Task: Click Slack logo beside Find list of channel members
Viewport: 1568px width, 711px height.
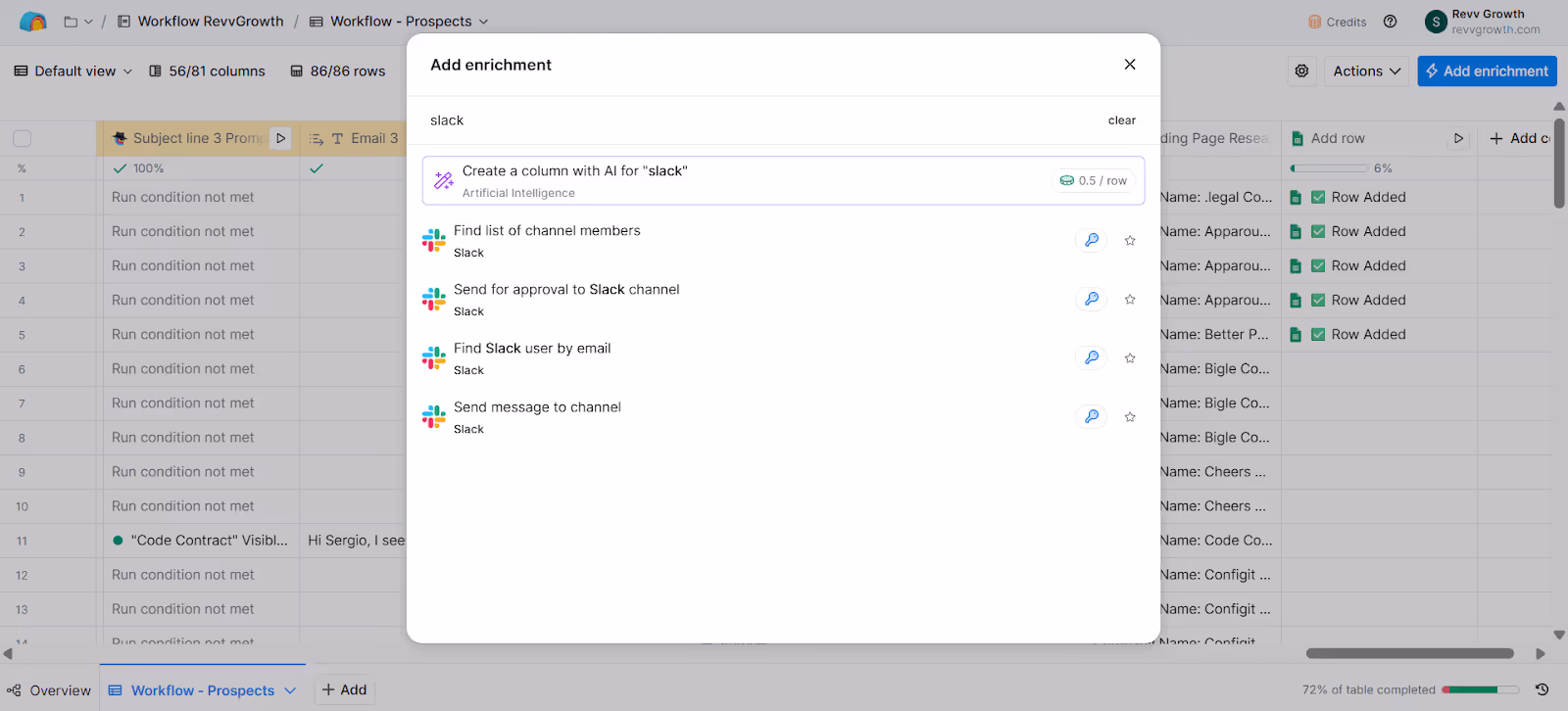Action: click(434, 240)
